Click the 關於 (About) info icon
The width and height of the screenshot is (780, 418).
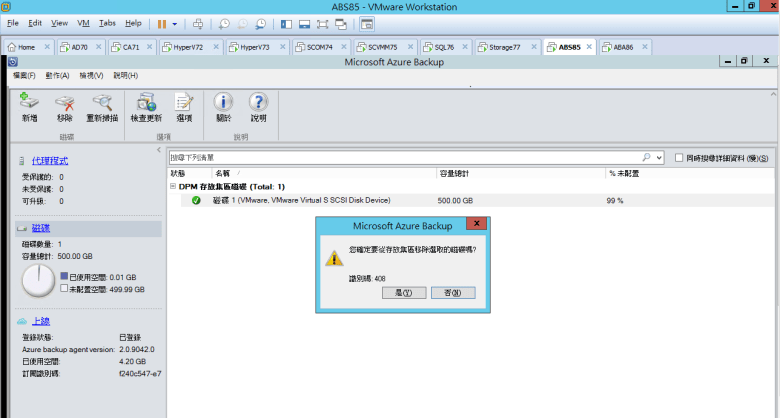(223, 103)
